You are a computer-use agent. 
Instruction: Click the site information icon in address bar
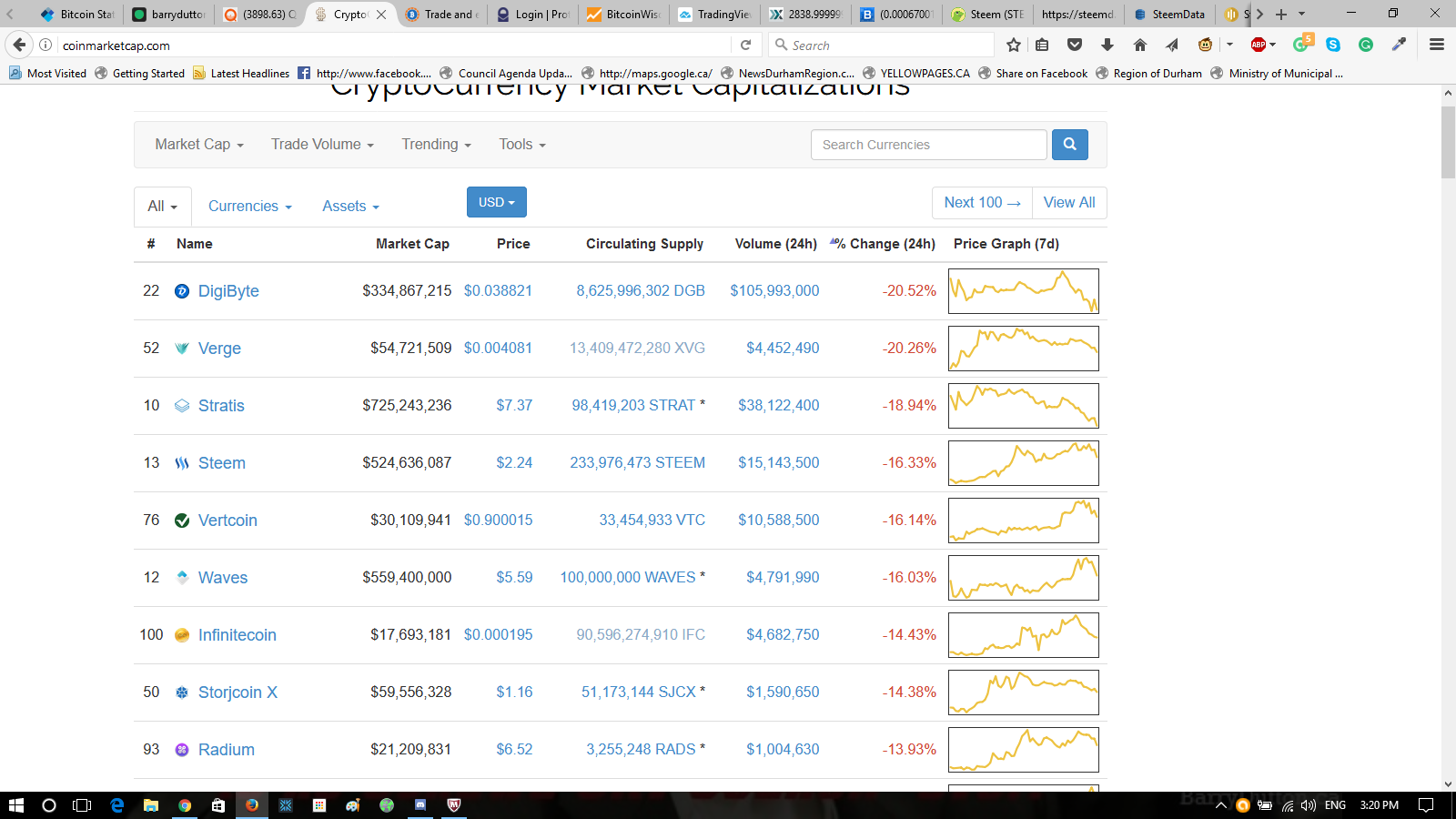[x=45, y=45]
